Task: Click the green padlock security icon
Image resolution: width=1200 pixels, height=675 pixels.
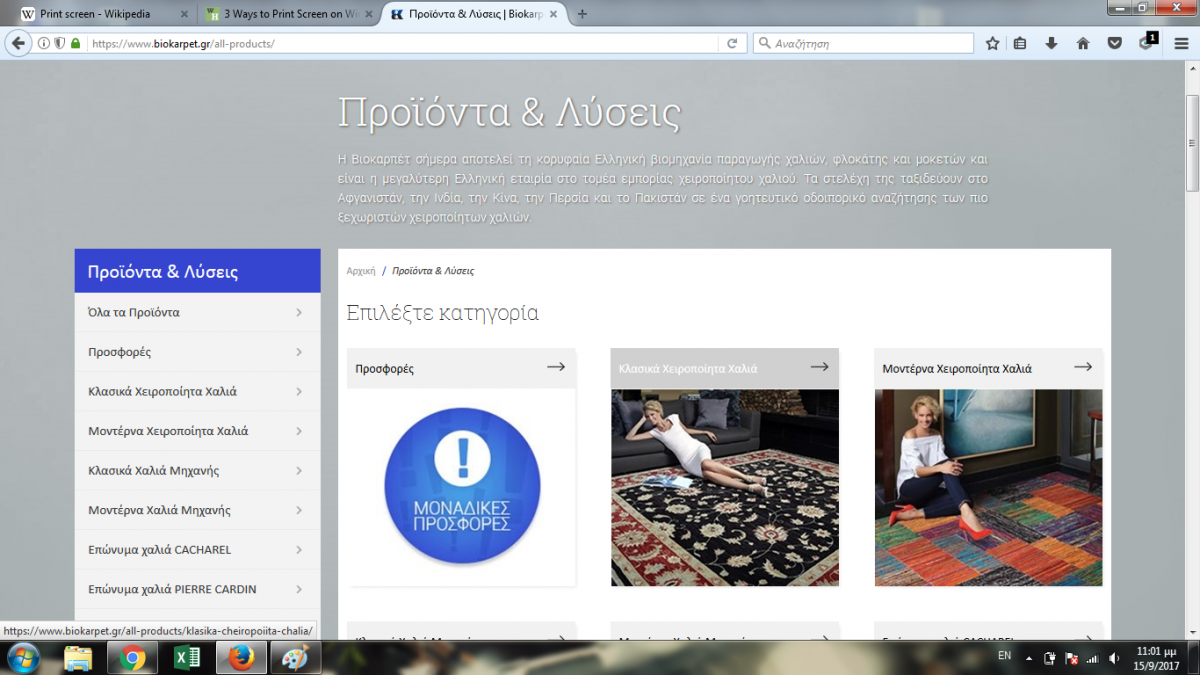Action: click(x=75, y=44)
